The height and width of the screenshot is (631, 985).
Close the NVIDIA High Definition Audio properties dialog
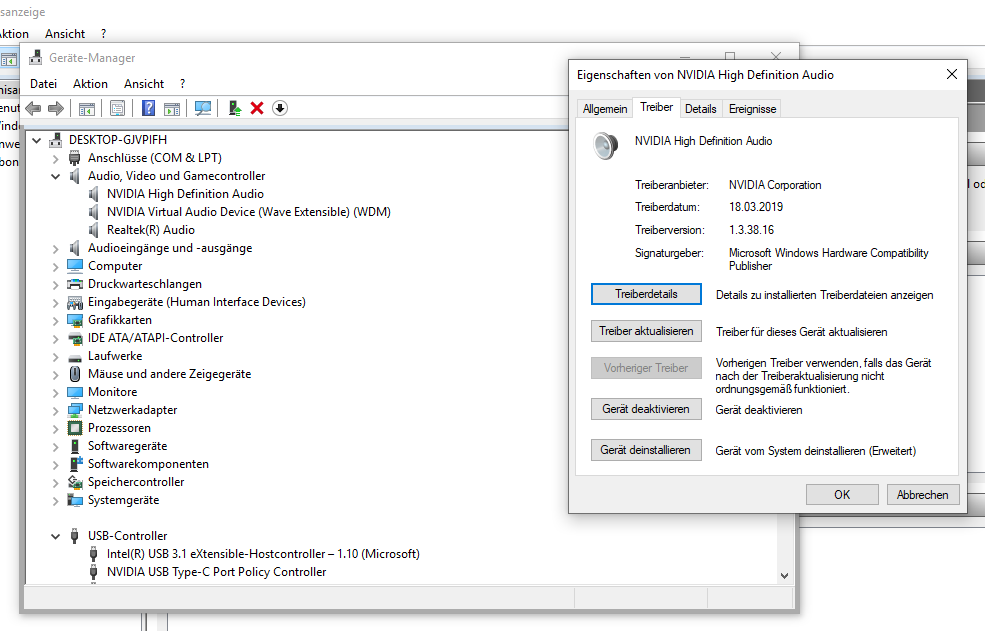tap(952, 74)
